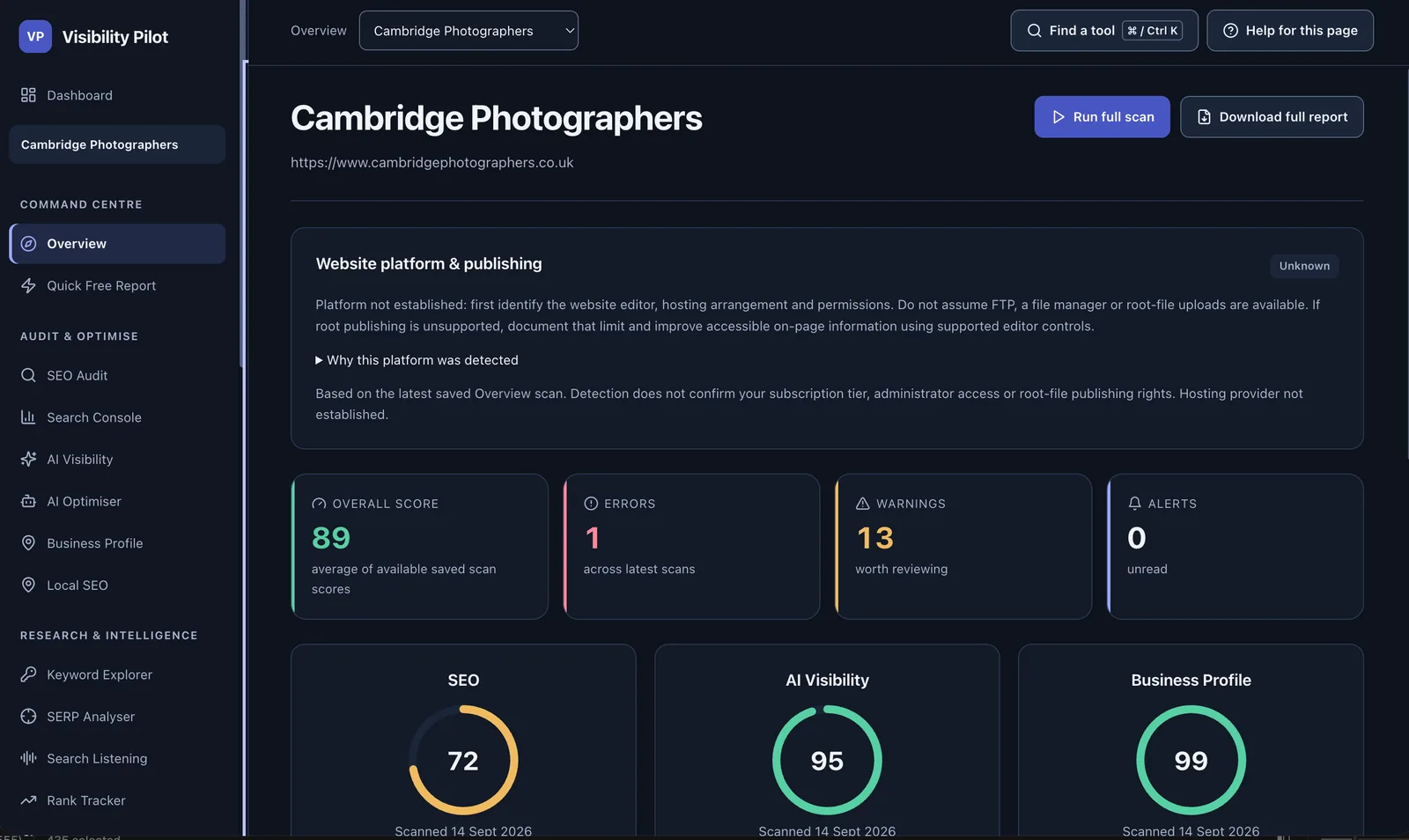Click the Business Profile score ring 99
This screenshot has height=840, width=1409.
click(x=1191, y=760)
